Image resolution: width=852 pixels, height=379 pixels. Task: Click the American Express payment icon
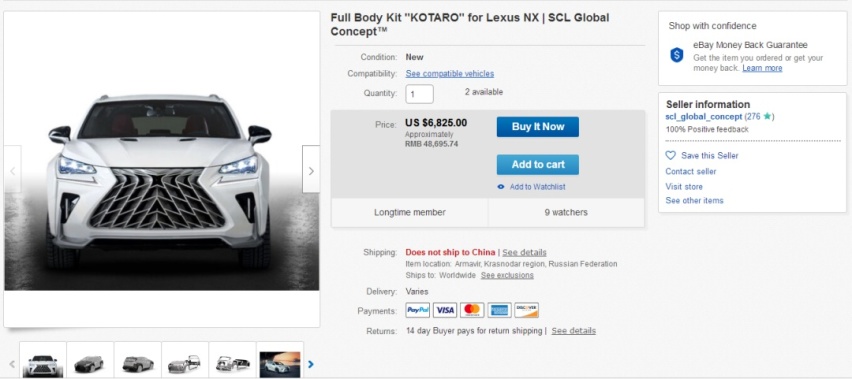coord(499,310)
